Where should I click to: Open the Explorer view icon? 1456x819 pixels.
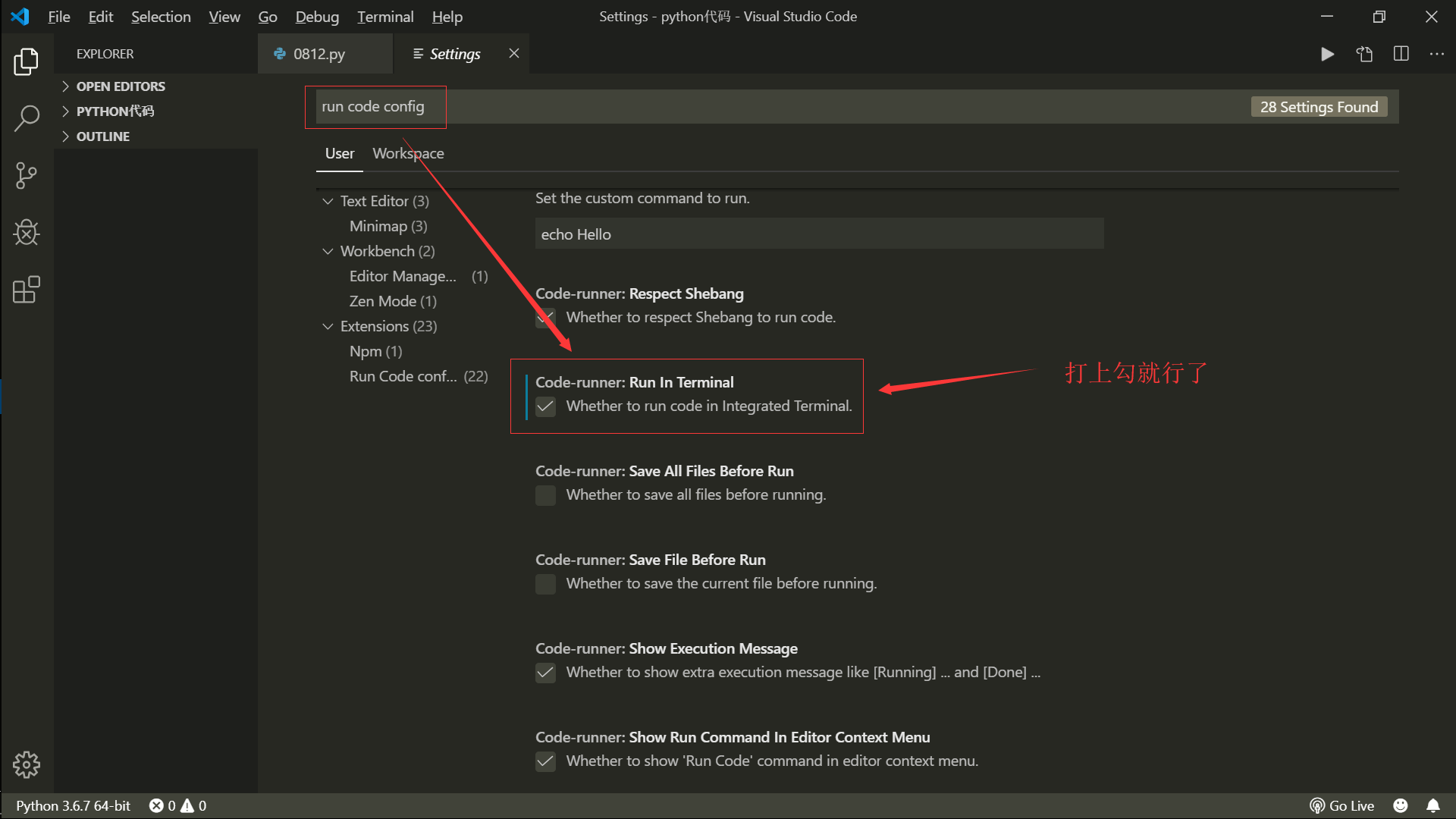(x=27, y=61)
